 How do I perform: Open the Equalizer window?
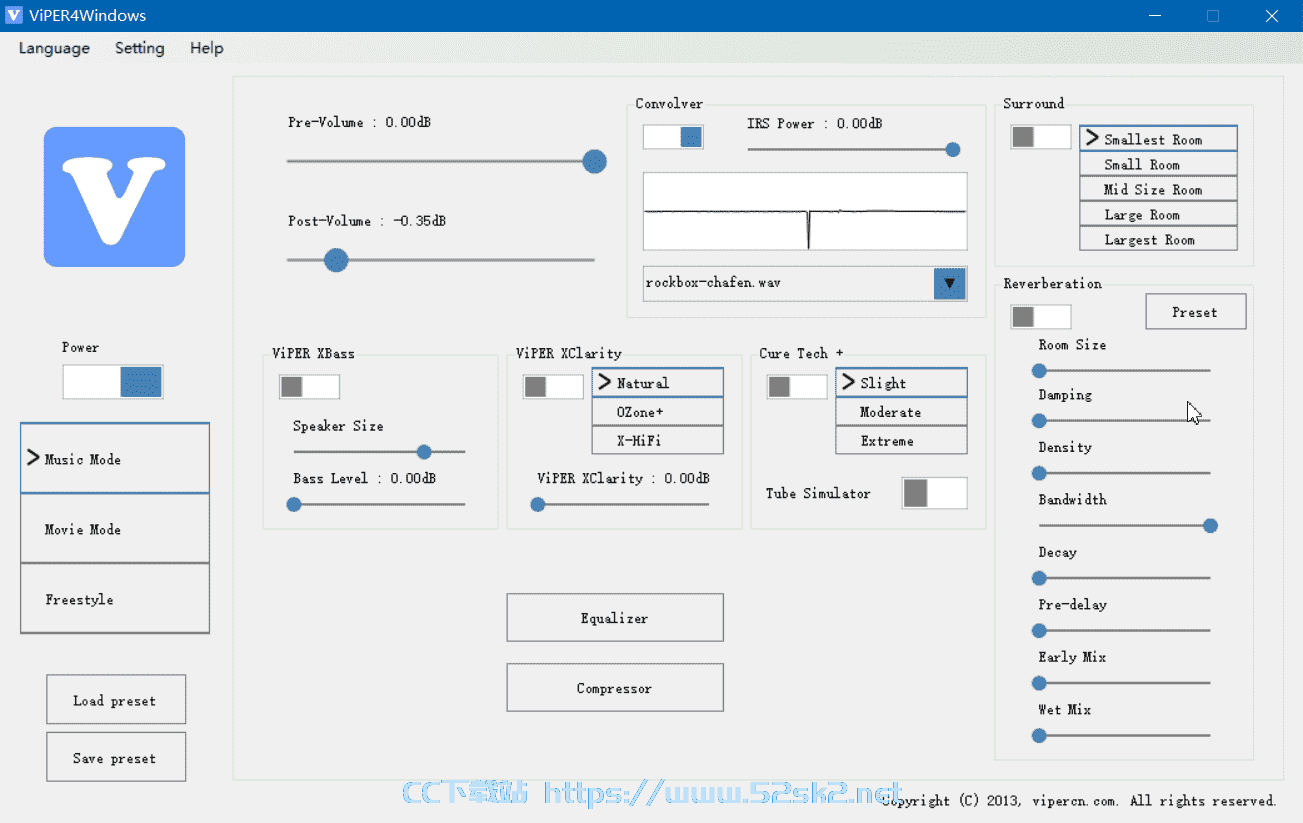coord(615,618)
